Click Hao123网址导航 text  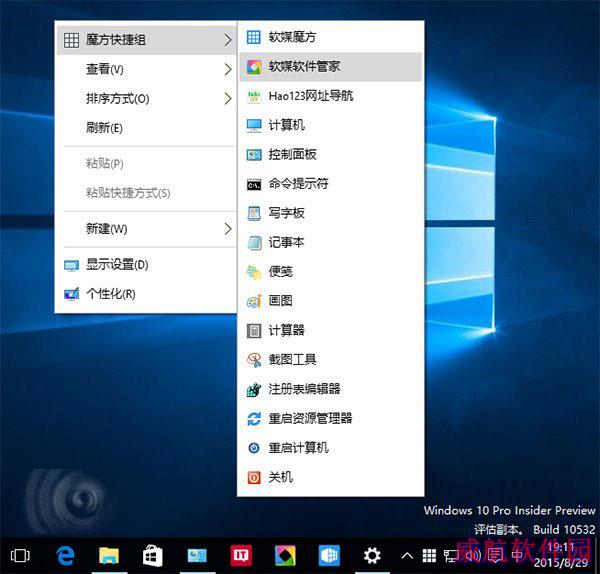(311, 96)
